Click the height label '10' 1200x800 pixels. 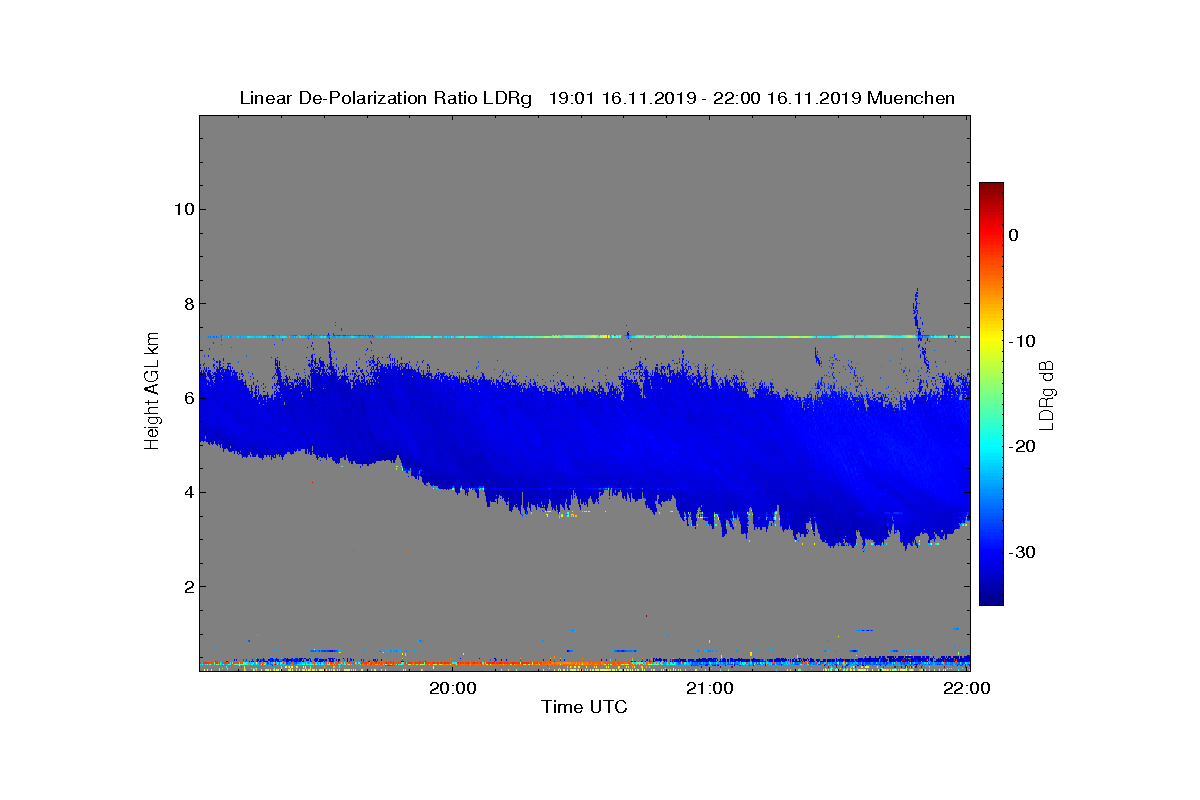click(x=183, y=209)
